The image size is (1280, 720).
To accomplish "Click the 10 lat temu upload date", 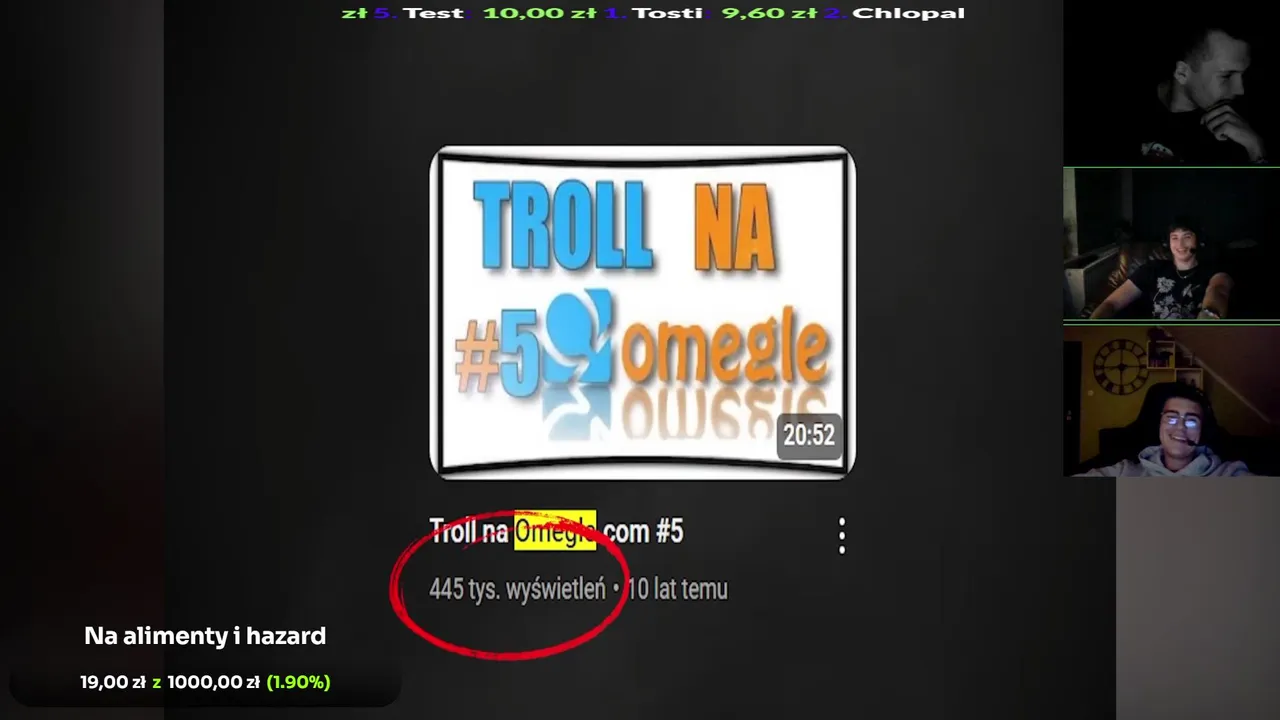I will (677, 589).
